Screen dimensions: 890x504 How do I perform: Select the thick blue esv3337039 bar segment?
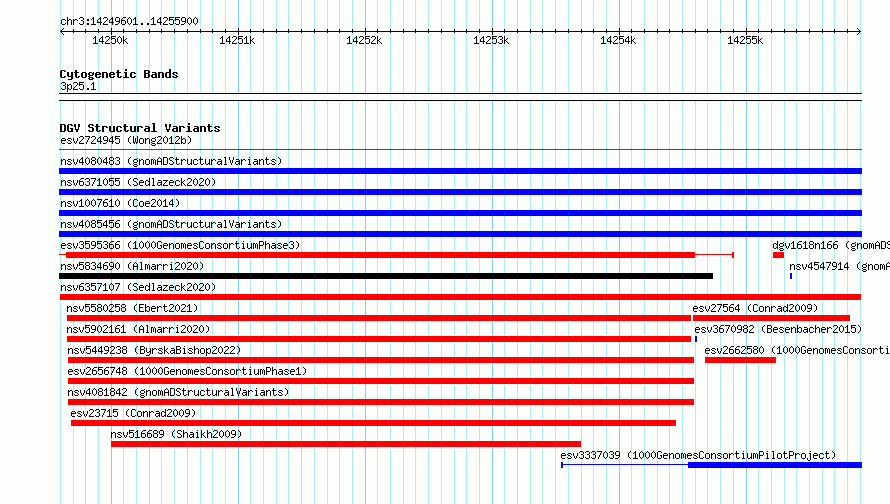(775, 465)
